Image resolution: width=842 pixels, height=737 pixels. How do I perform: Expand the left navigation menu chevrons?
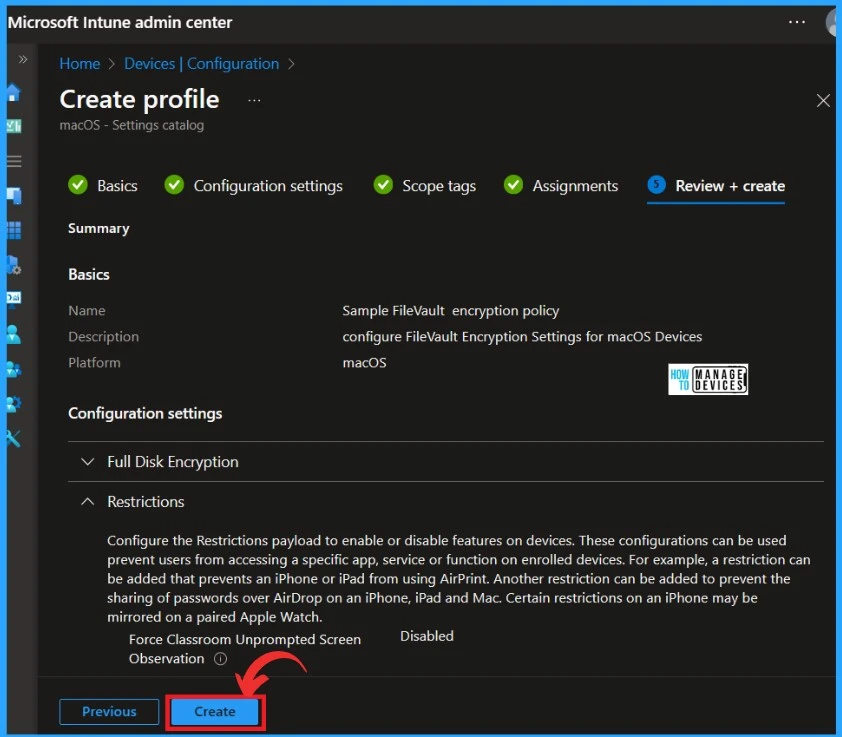(23, 59)
